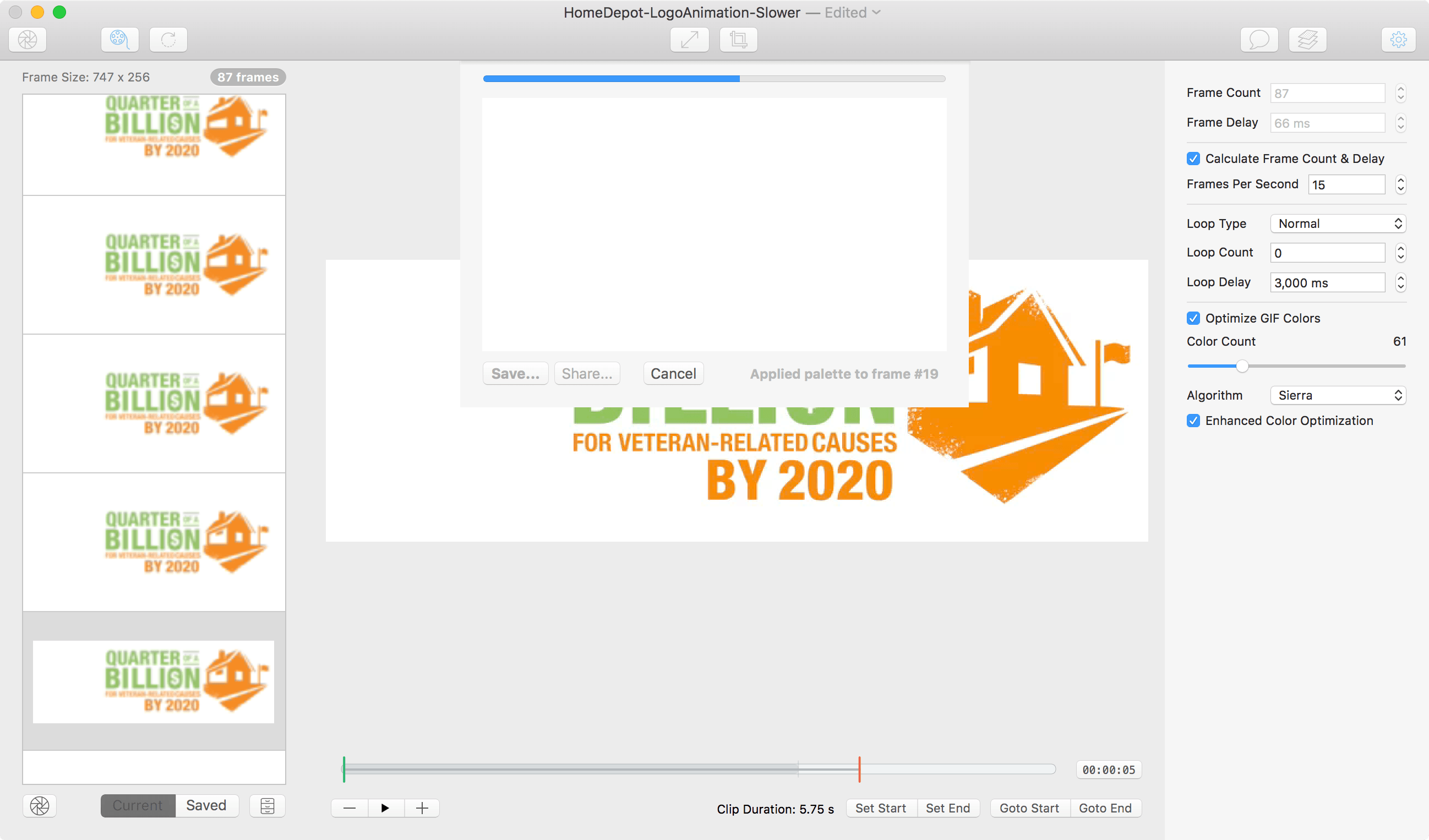This screenshot has height=840, width=1429.
Task: Select the resize arrow tool
Action: pos(689,40)
